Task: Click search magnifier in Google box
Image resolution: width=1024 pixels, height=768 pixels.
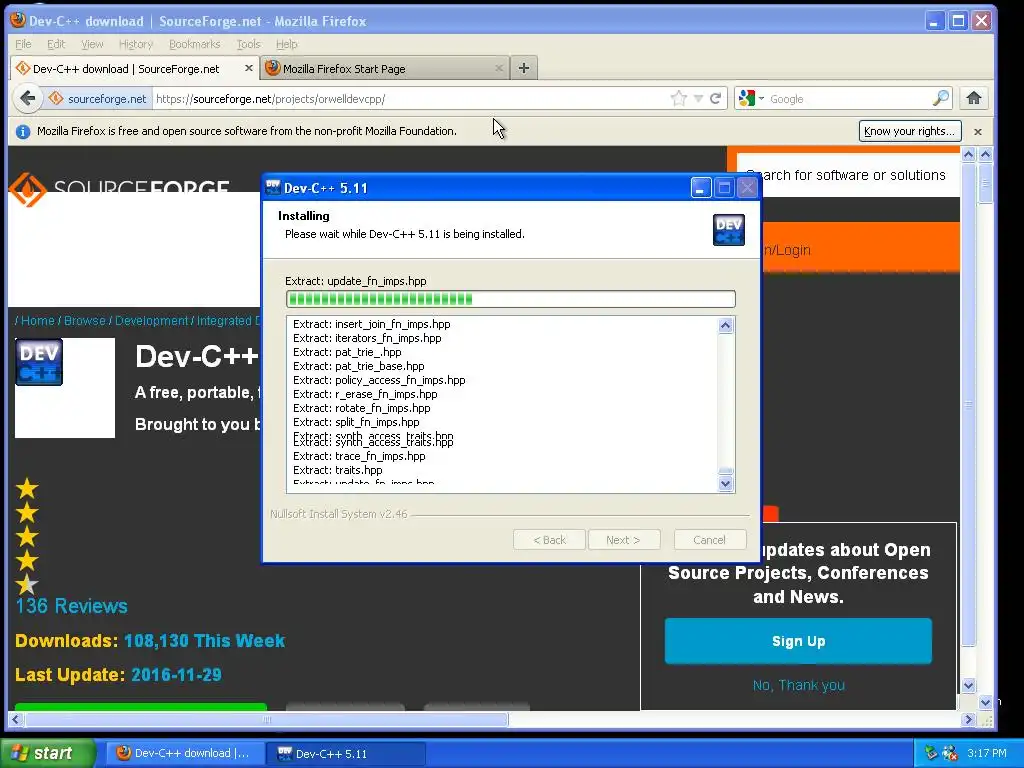Action: pyautogui.click(x=940, y=99)
